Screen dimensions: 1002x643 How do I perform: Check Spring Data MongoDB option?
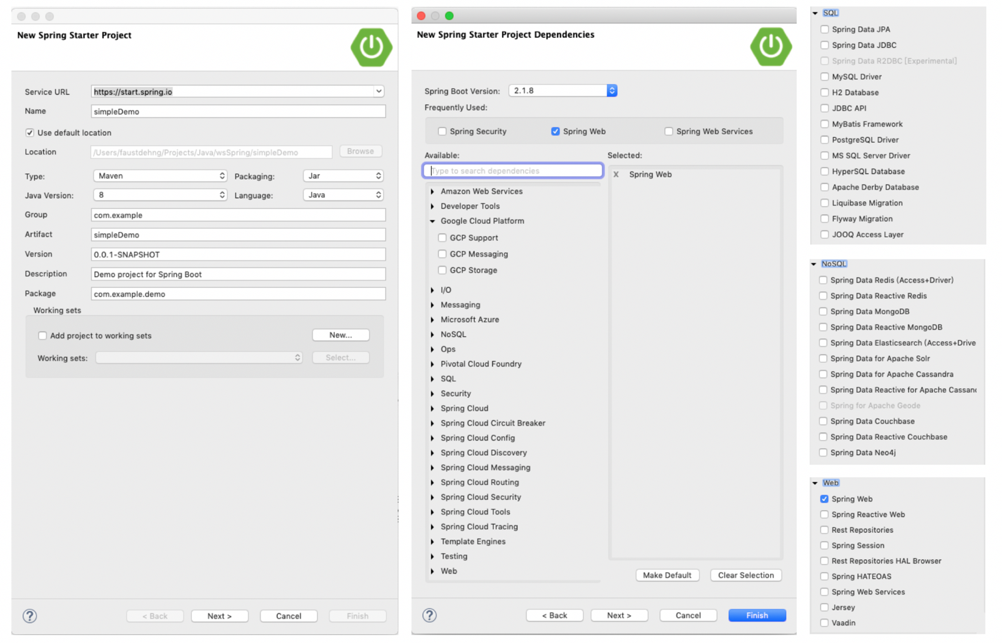click(823, 312)
